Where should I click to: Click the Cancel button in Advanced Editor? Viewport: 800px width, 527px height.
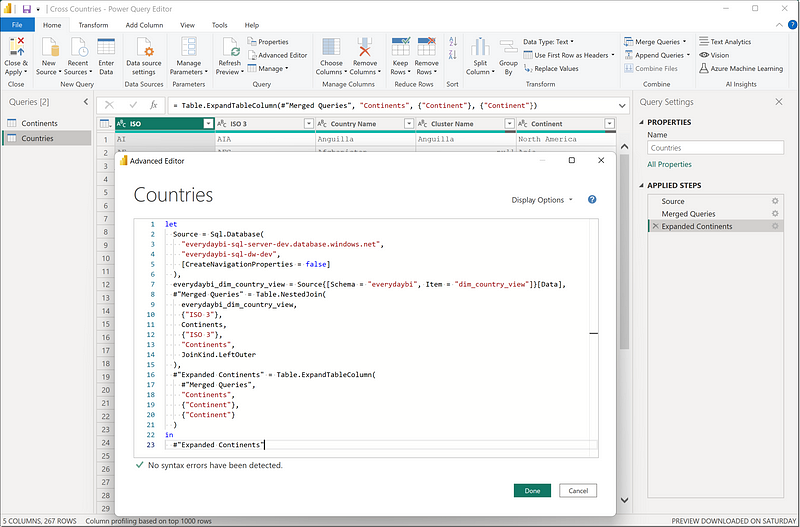(x=578, y=491)
